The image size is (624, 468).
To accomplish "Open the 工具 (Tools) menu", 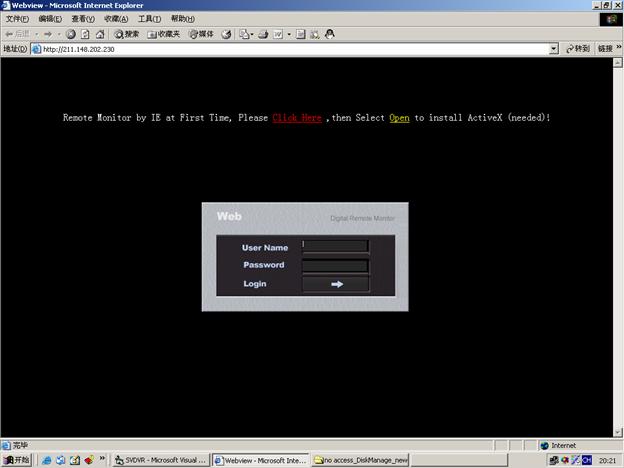I will coord(149,19).
